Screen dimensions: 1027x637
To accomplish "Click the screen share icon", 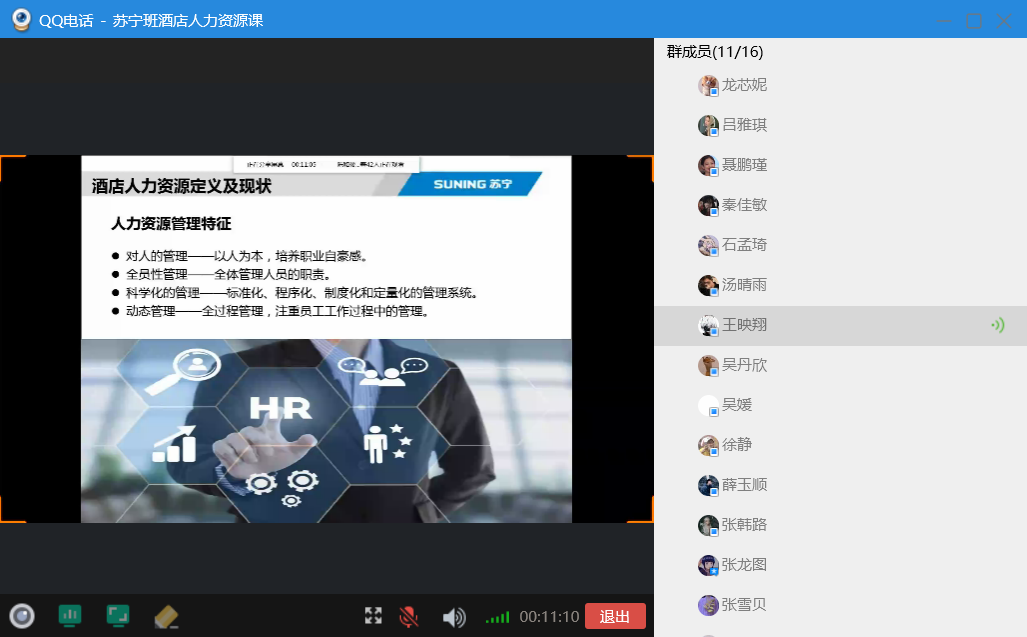I will [118, 616].
